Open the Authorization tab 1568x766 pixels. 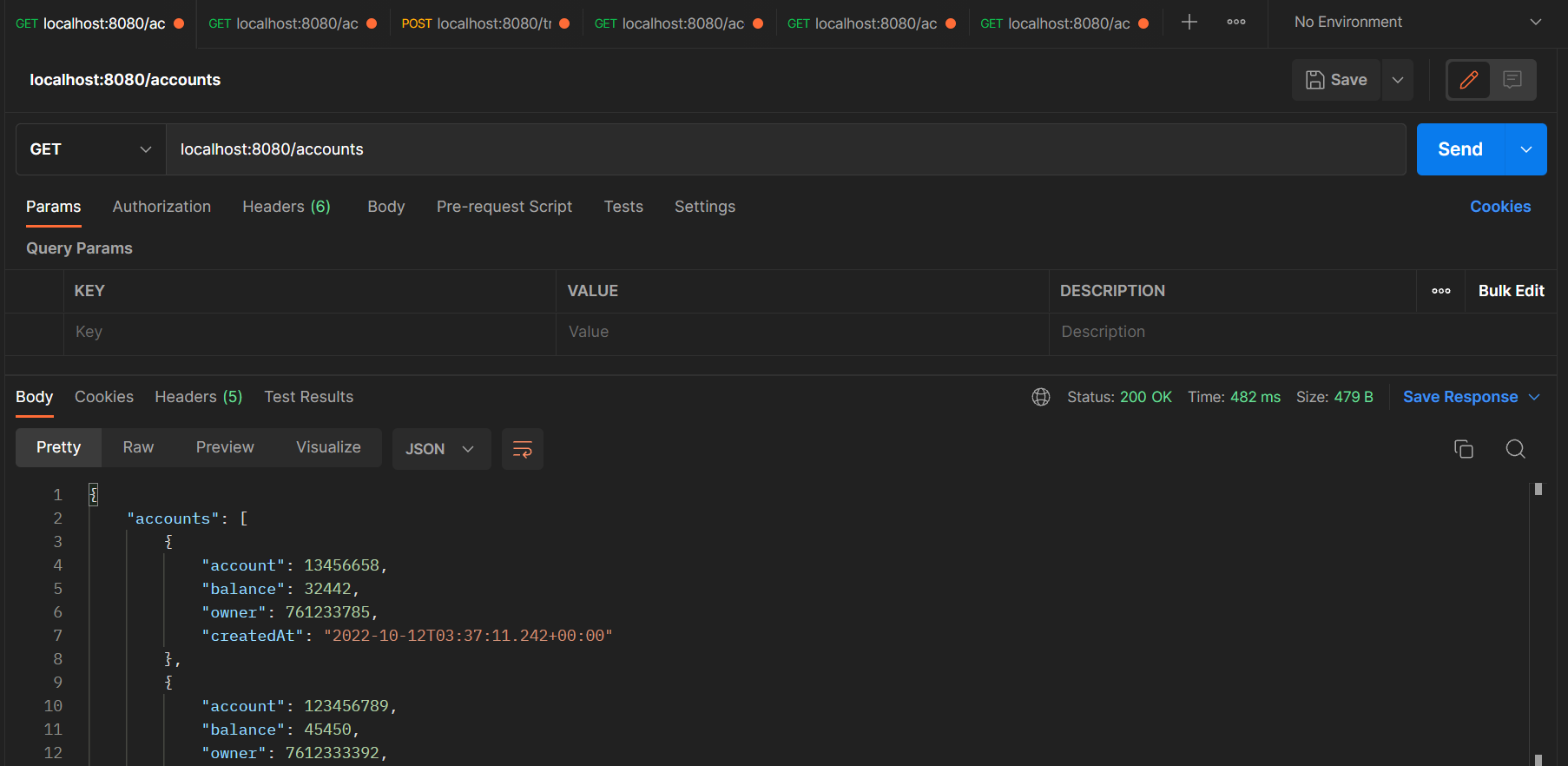click(x=161, y=207)
